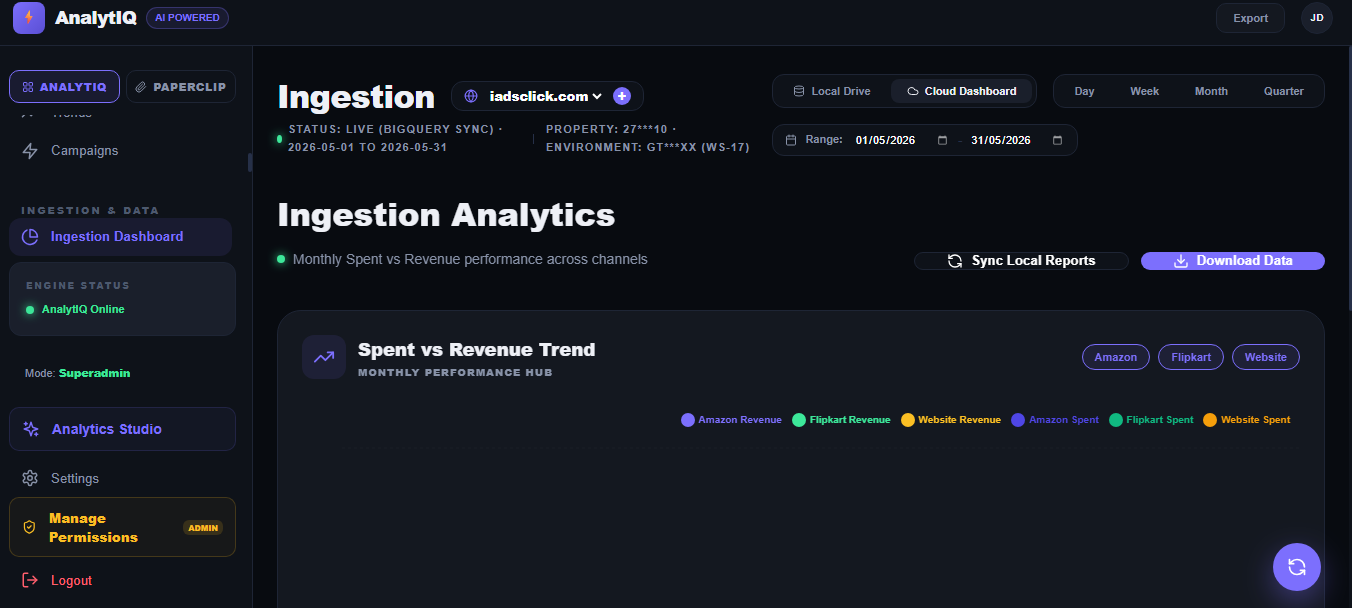The image size is (1352, 608).
Task: Click the floating refresh button
Action: point(1297,567)
